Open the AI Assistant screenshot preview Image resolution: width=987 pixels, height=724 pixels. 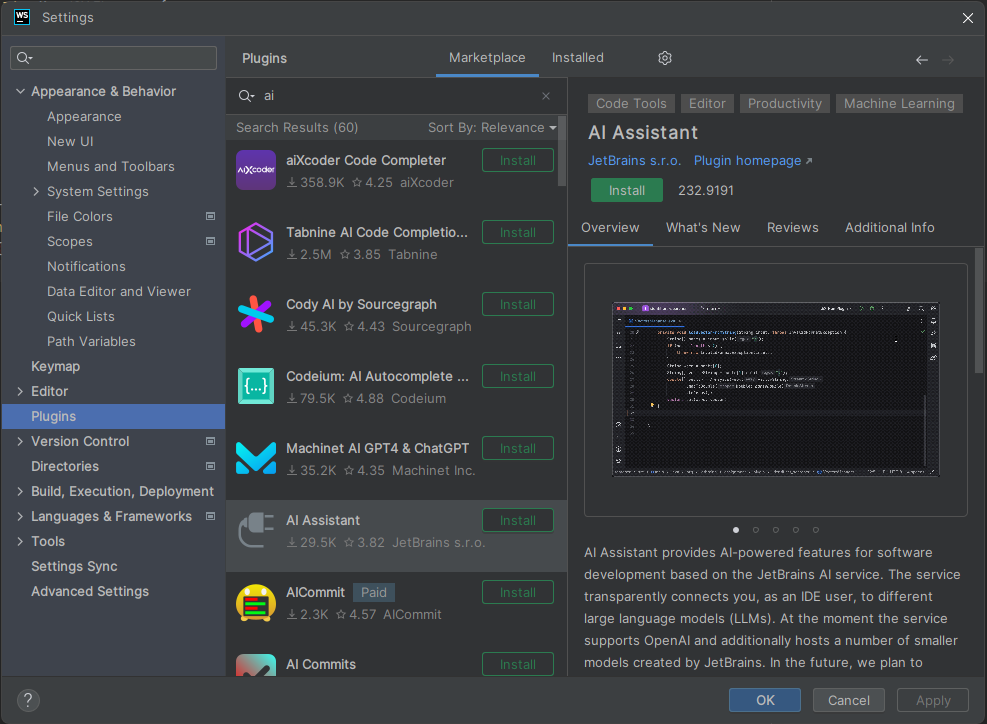coord(776,390)
